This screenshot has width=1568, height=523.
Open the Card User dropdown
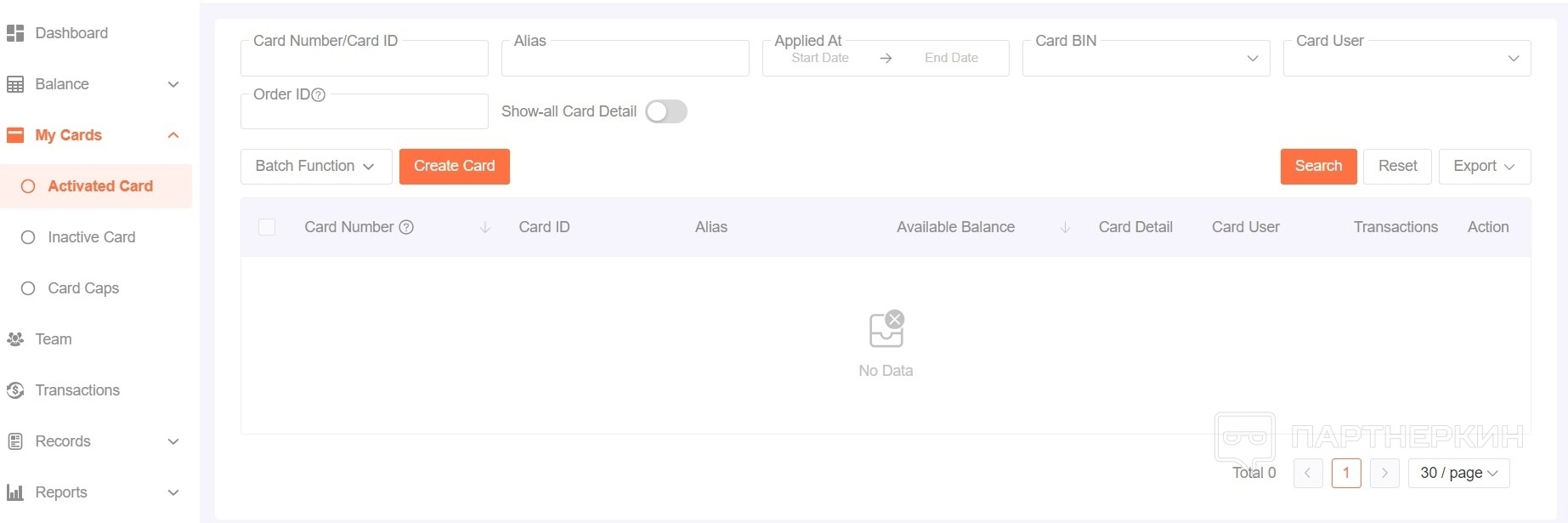[1407, 59]
